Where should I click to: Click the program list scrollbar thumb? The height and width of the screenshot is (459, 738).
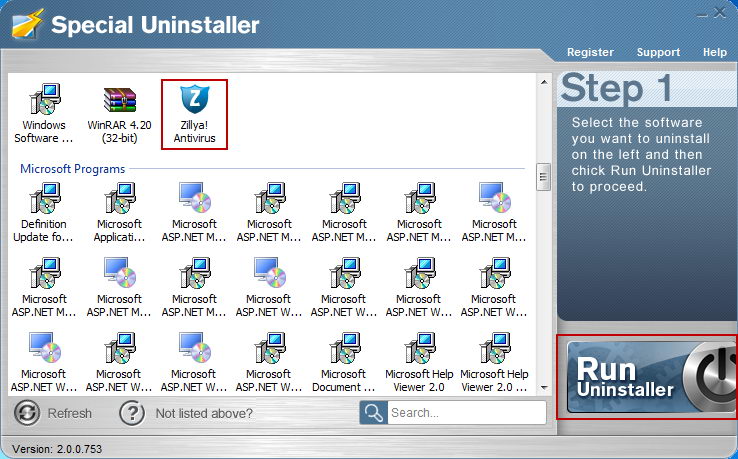pos(544,177)
